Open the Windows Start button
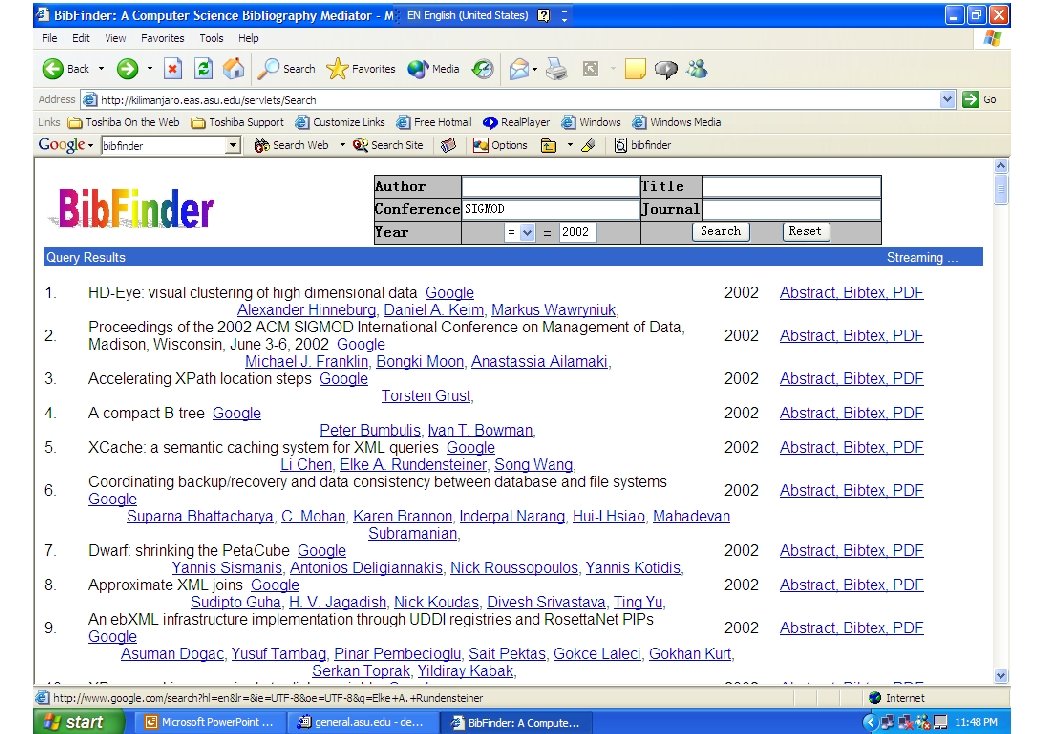The height and width of the screenshot is (734, 1038). click(79, 722)
